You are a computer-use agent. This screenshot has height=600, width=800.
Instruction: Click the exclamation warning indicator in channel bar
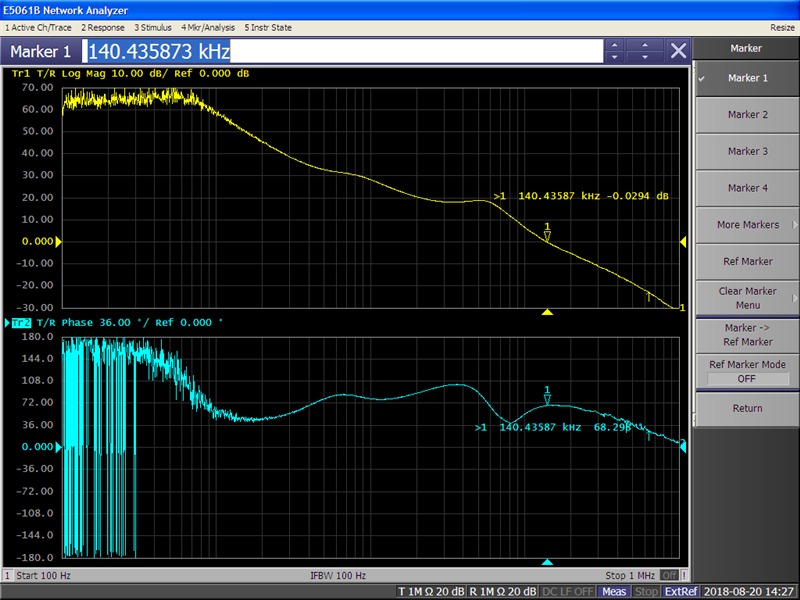[684, 576]
